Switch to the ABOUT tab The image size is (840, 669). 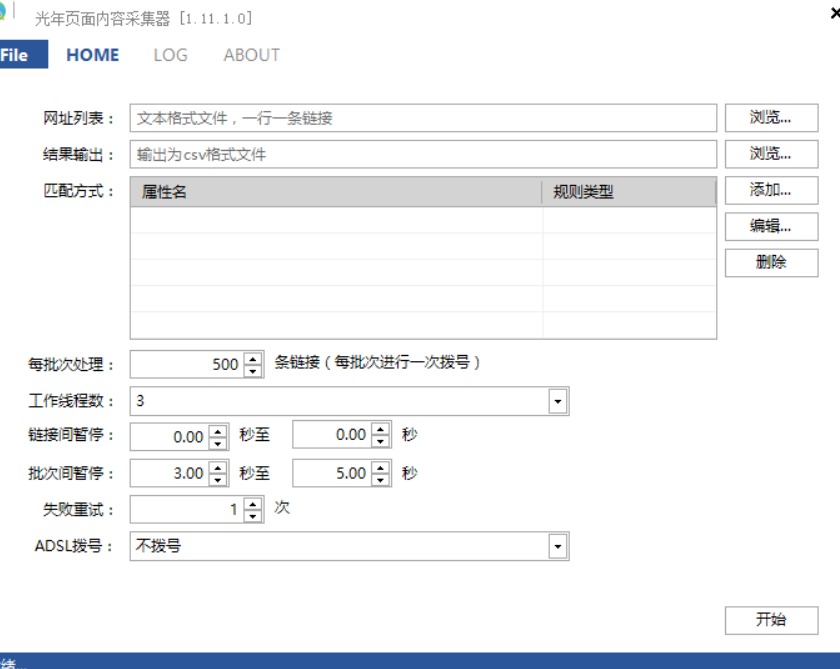point(250,55)
